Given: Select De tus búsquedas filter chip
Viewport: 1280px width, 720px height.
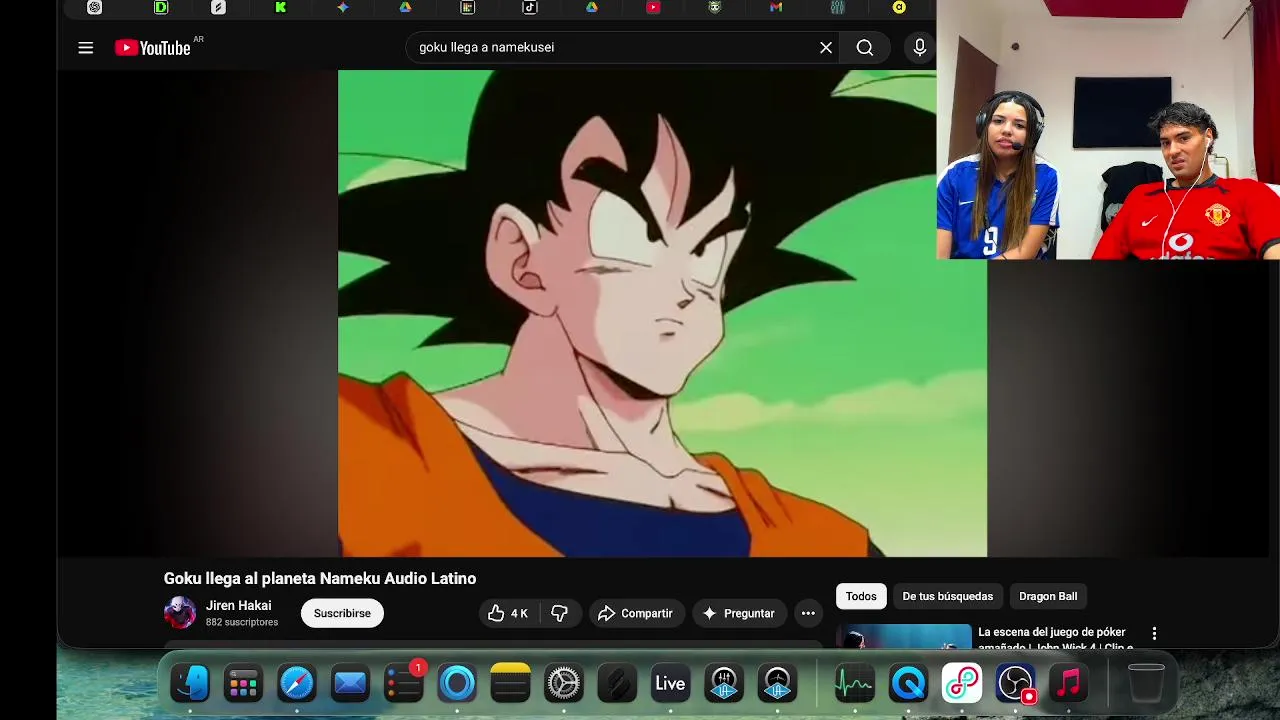Looking at the screenshot, I should 947,596.
